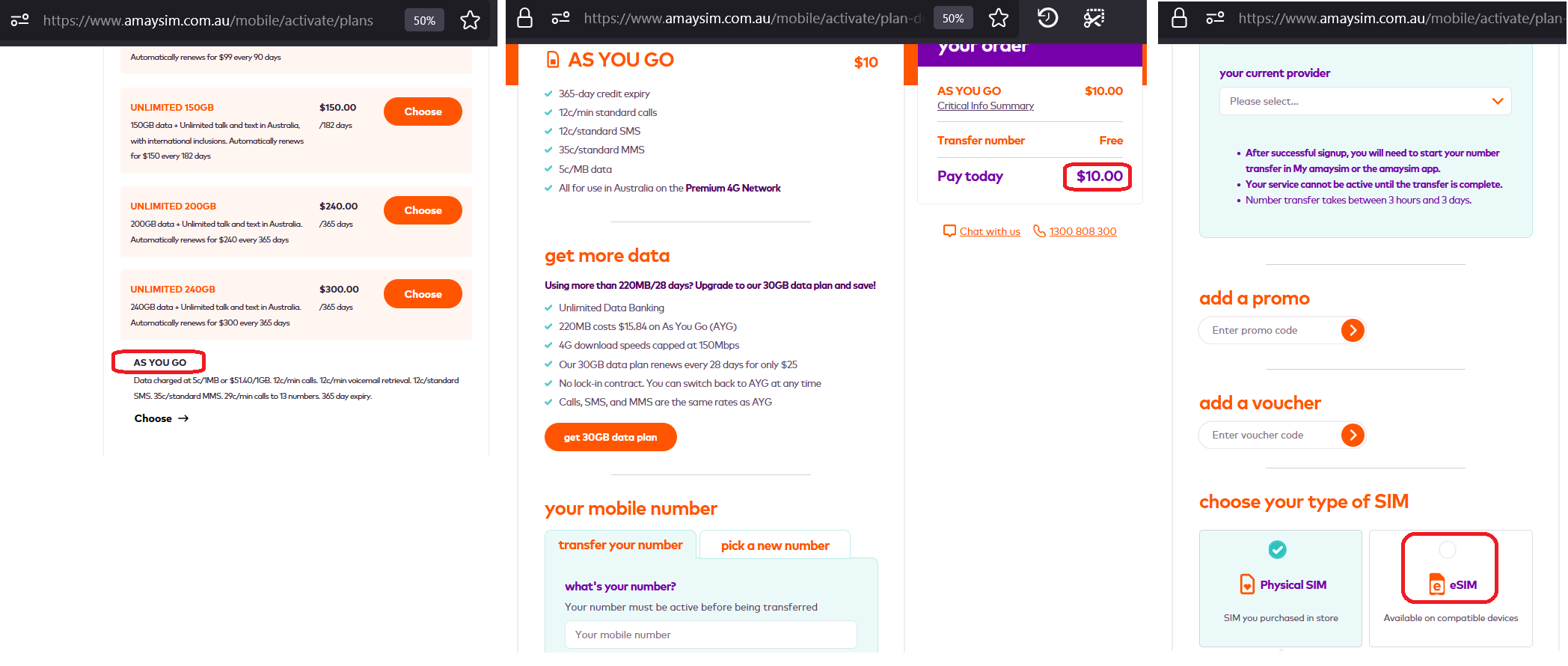Viewport: 1568px width, 666px height.
Task: Click the URL in middle window address bar
Action: click(x=753, y=18)
